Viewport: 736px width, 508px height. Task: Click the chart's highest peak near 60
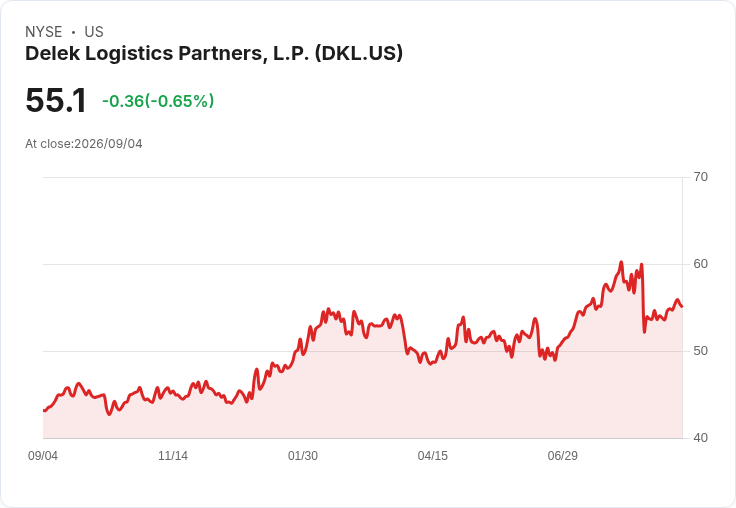click(621, 262)
